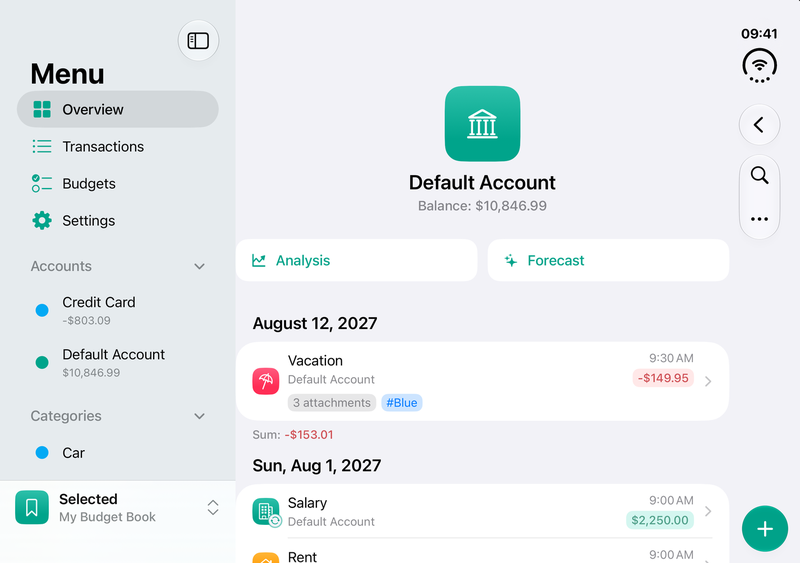Screen dimensions: 800x563
Task: Collapse the Categories section chevron
Action: coord(199,416)
